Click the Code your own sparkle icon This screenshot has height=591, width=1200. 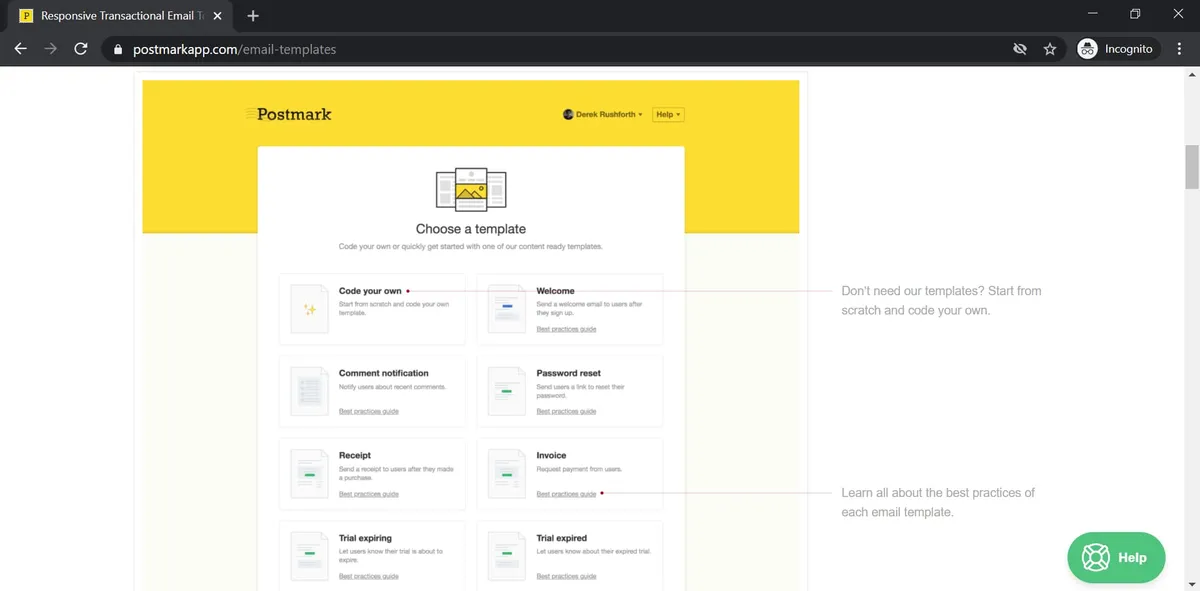point(310,310)
